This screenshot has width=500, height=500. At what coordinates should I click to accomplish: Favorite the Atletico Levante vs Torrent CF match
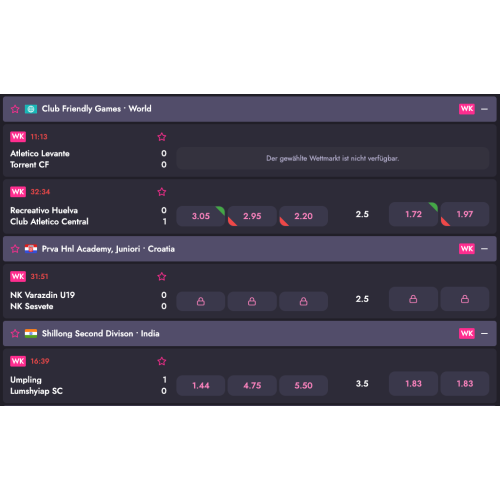coord(162,137)
